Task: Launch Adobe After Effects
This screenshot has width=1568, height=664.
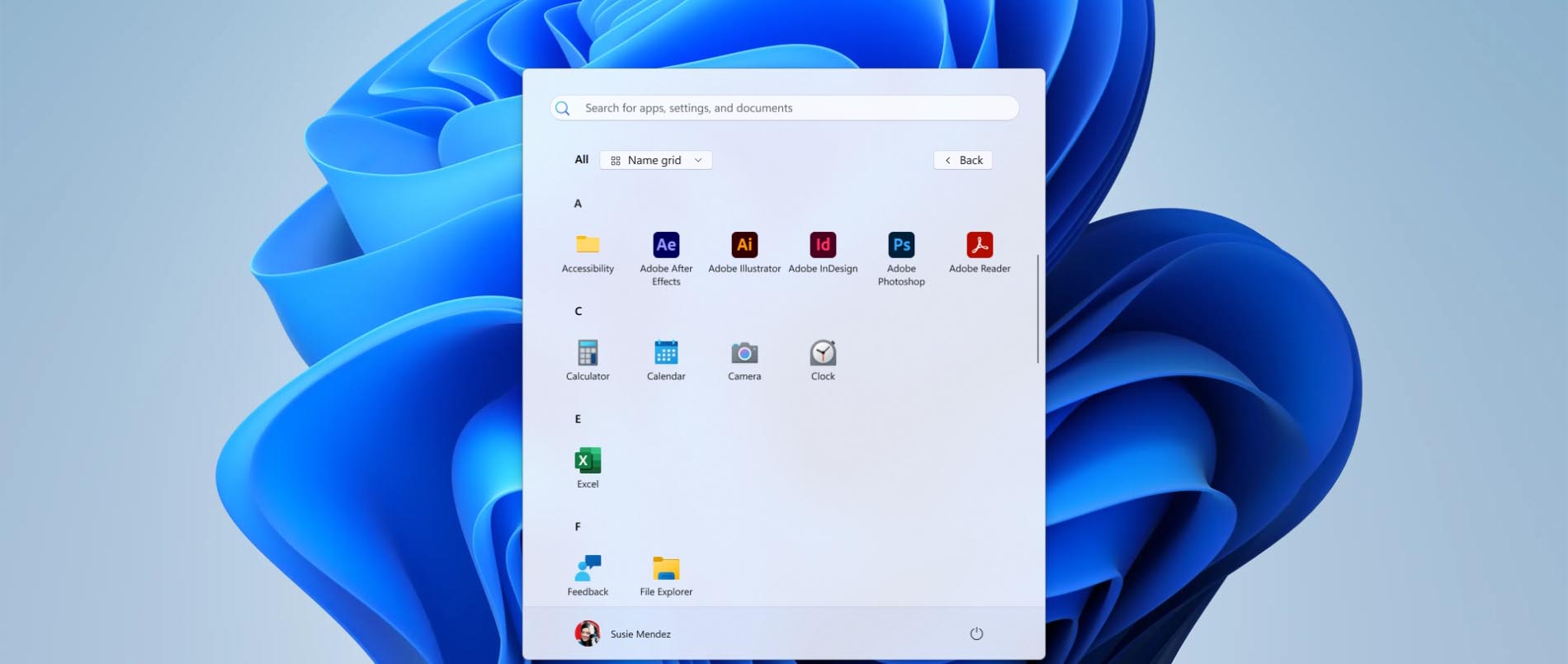Action: (666, 258)
